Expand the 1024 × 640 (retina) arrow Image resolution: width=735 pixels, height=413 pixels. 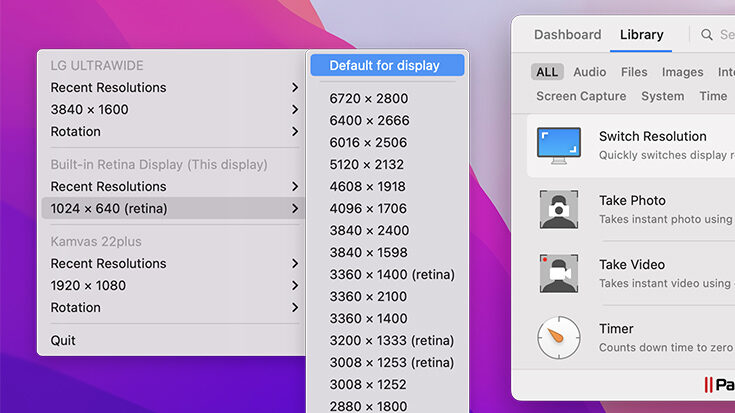[x=295, y=209]
